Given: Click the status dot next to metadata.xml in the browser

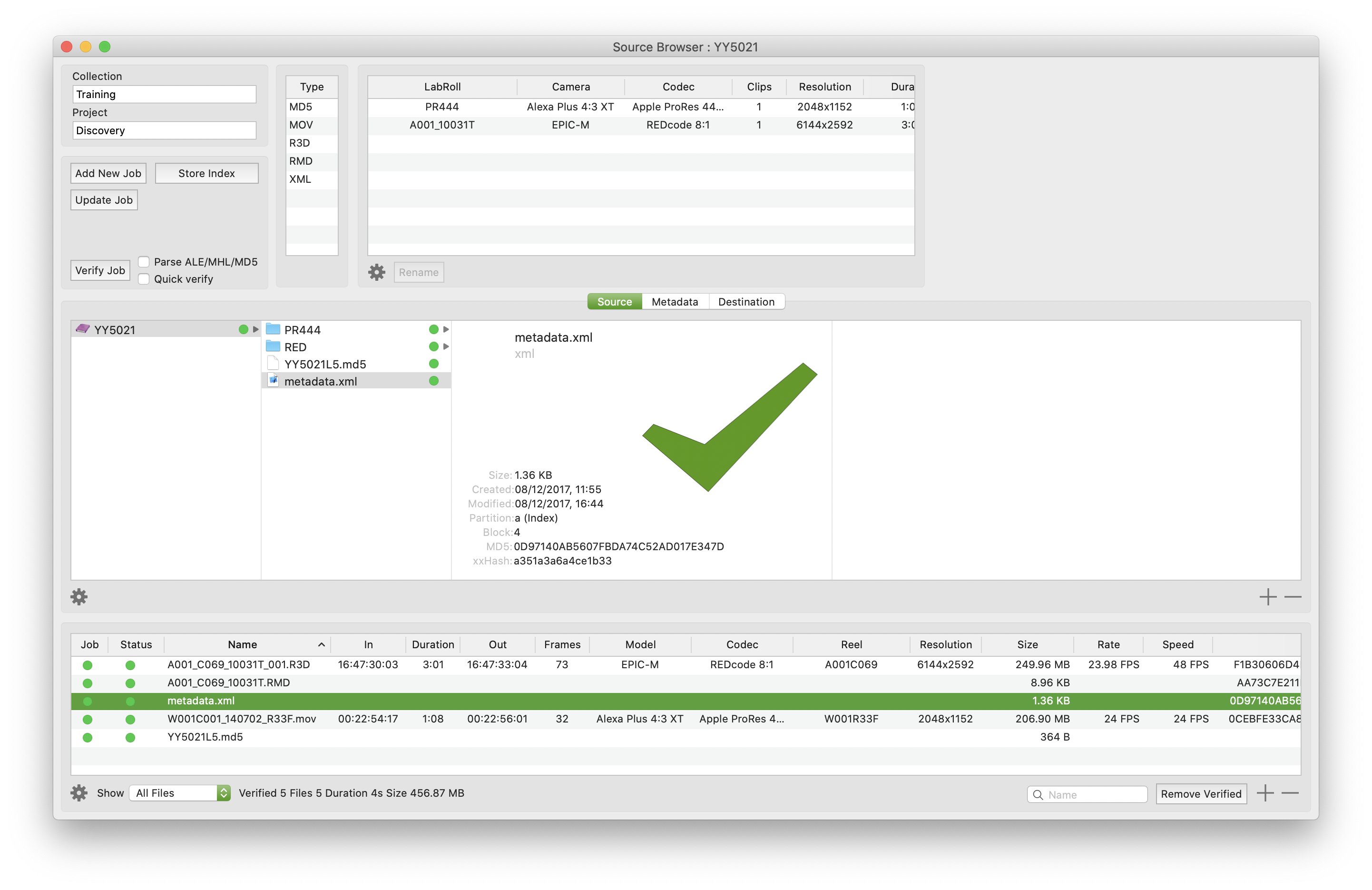Looking at the screenshot, I should tap(433, 381).
